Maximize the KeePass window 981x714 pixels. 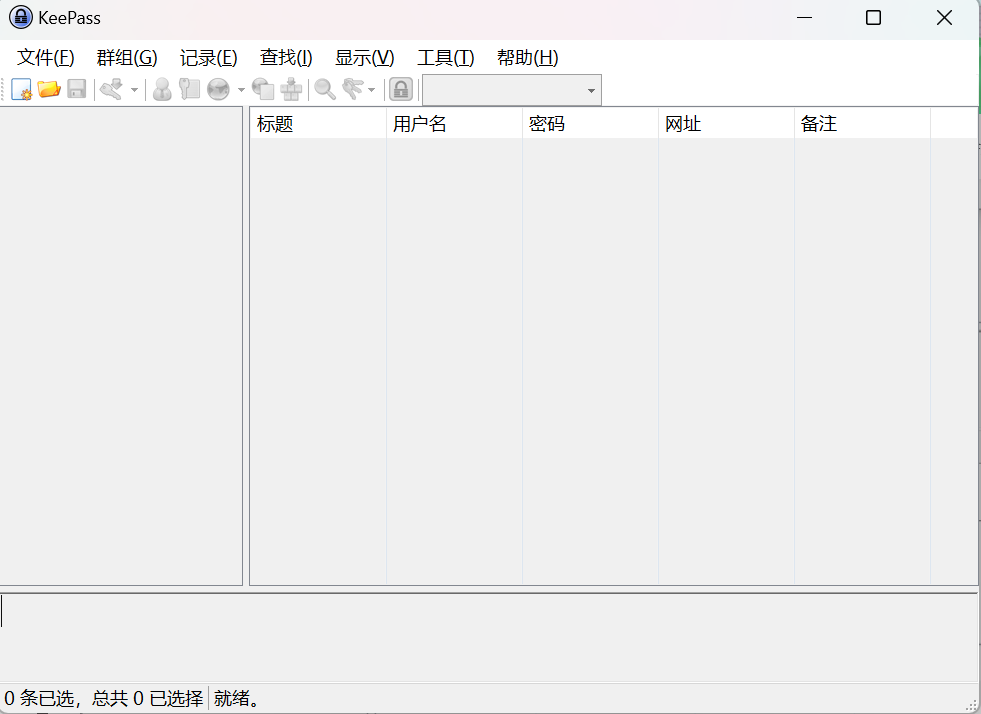[x=873, y=18]
